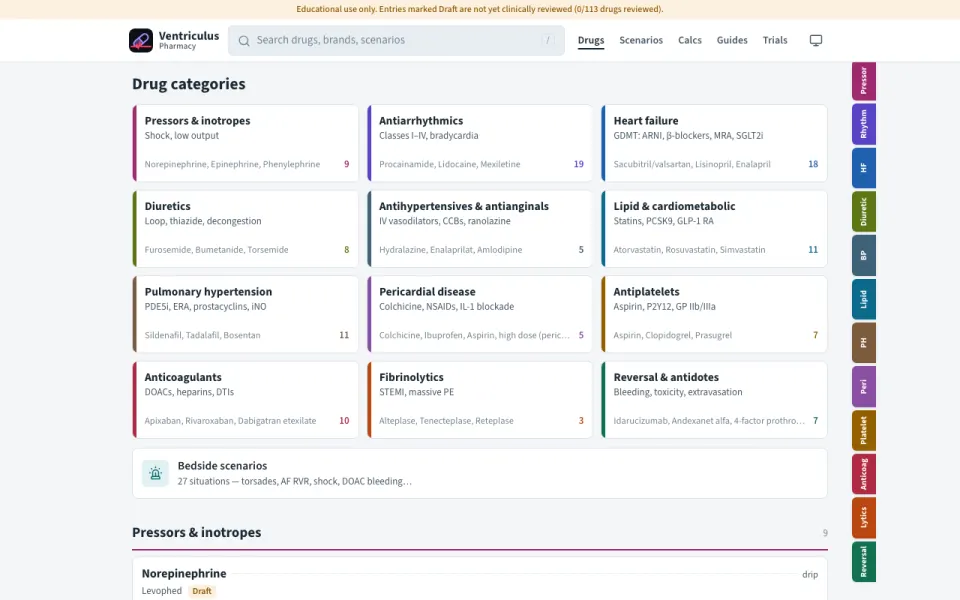Open the Norepinephrine drug entry

coord(480,579)
